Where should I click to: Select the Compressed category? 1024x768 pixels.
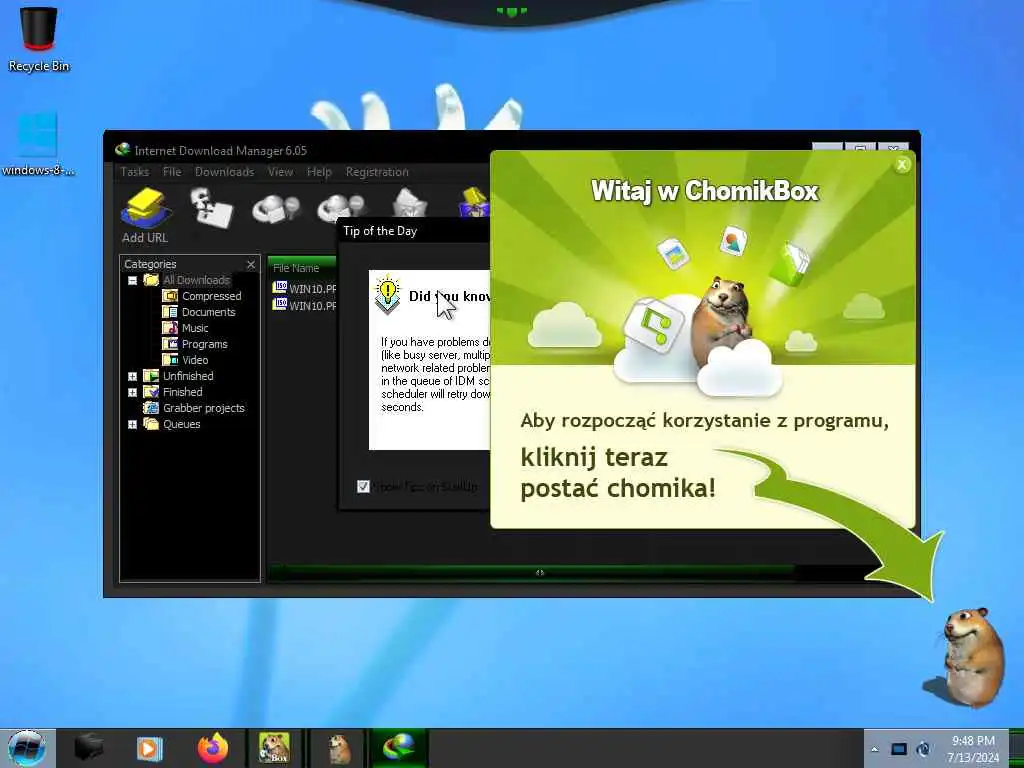[211, 296]
